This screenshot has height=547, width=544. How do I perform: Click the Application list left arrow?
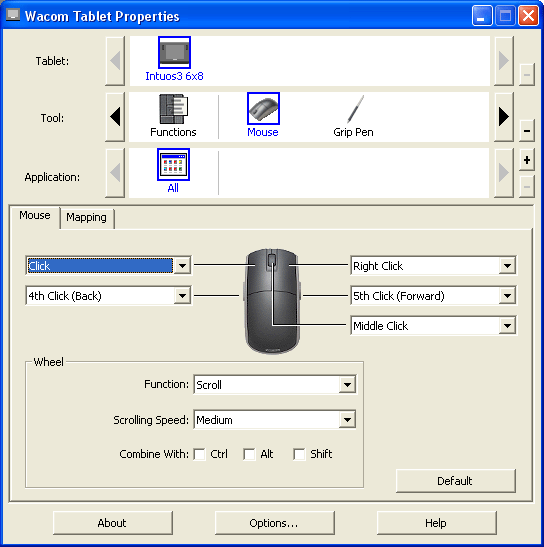(x=115, y=173)
